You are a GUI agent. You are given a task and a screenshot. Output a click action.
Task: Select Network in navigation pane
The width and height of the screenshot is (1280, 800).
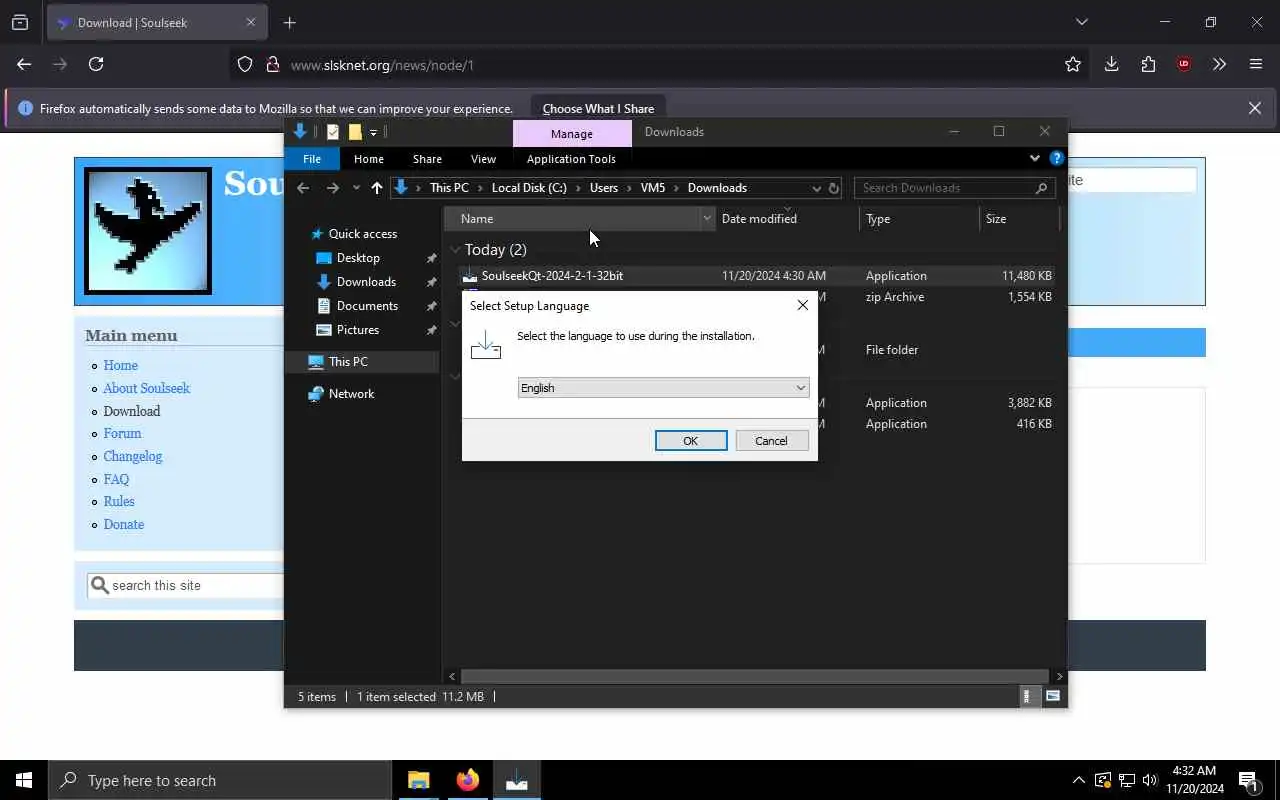pyautogui.click(x=351, y=394)
